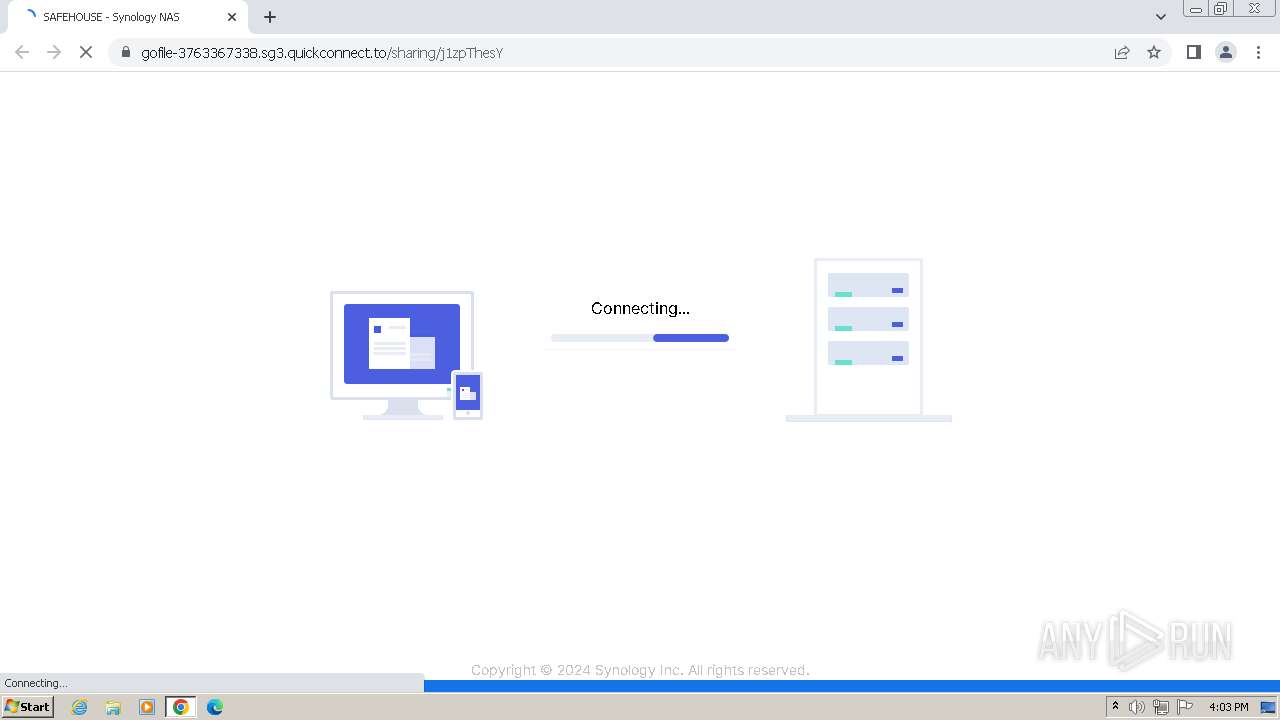Go back to the previous page

pyautogui.click(x=22, y=52)
